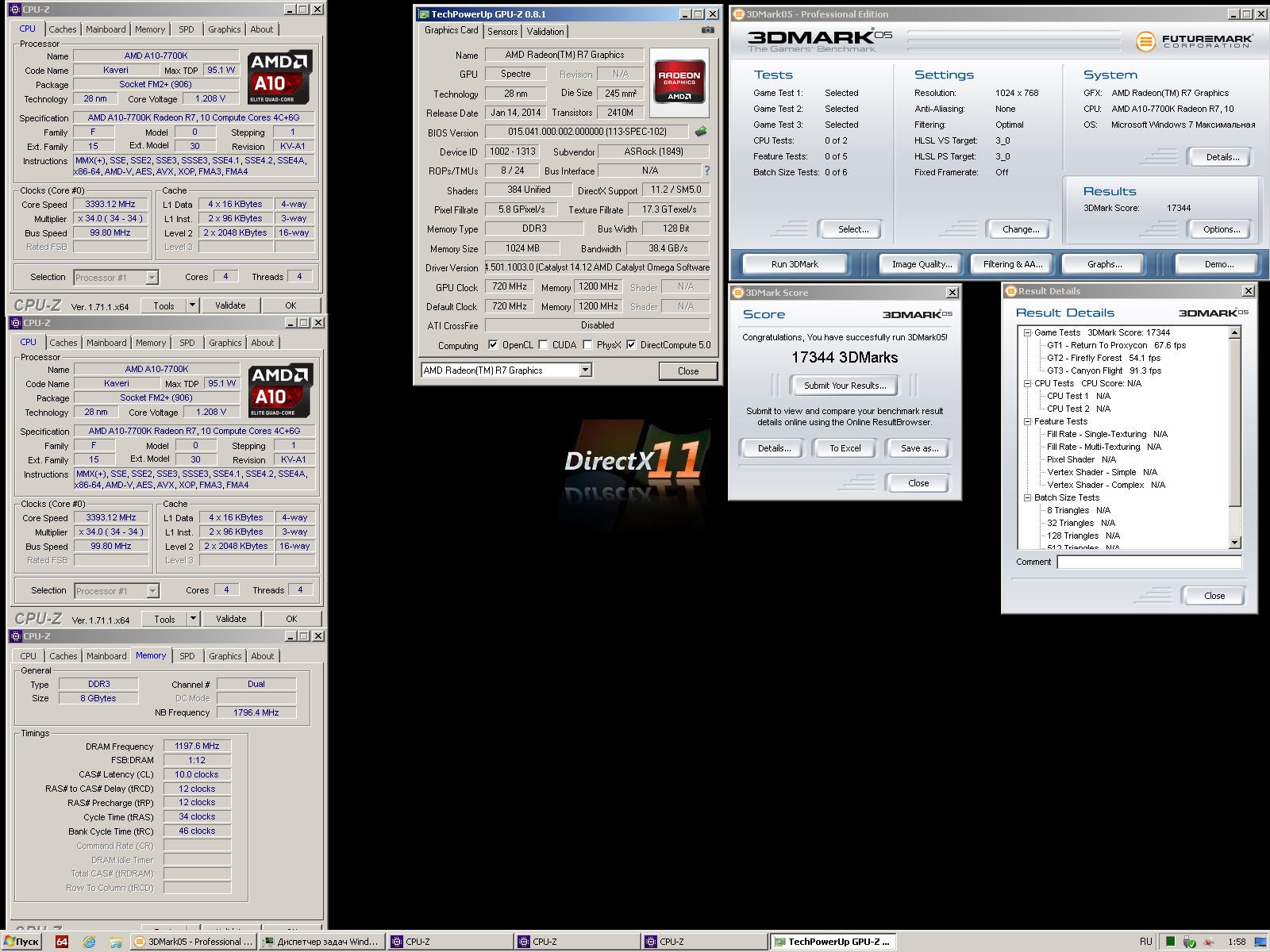The width and height of the screenshot is (1270, 952).
Task: Click the Result Details scrollbar up arrow
Action: [1234, 333]
